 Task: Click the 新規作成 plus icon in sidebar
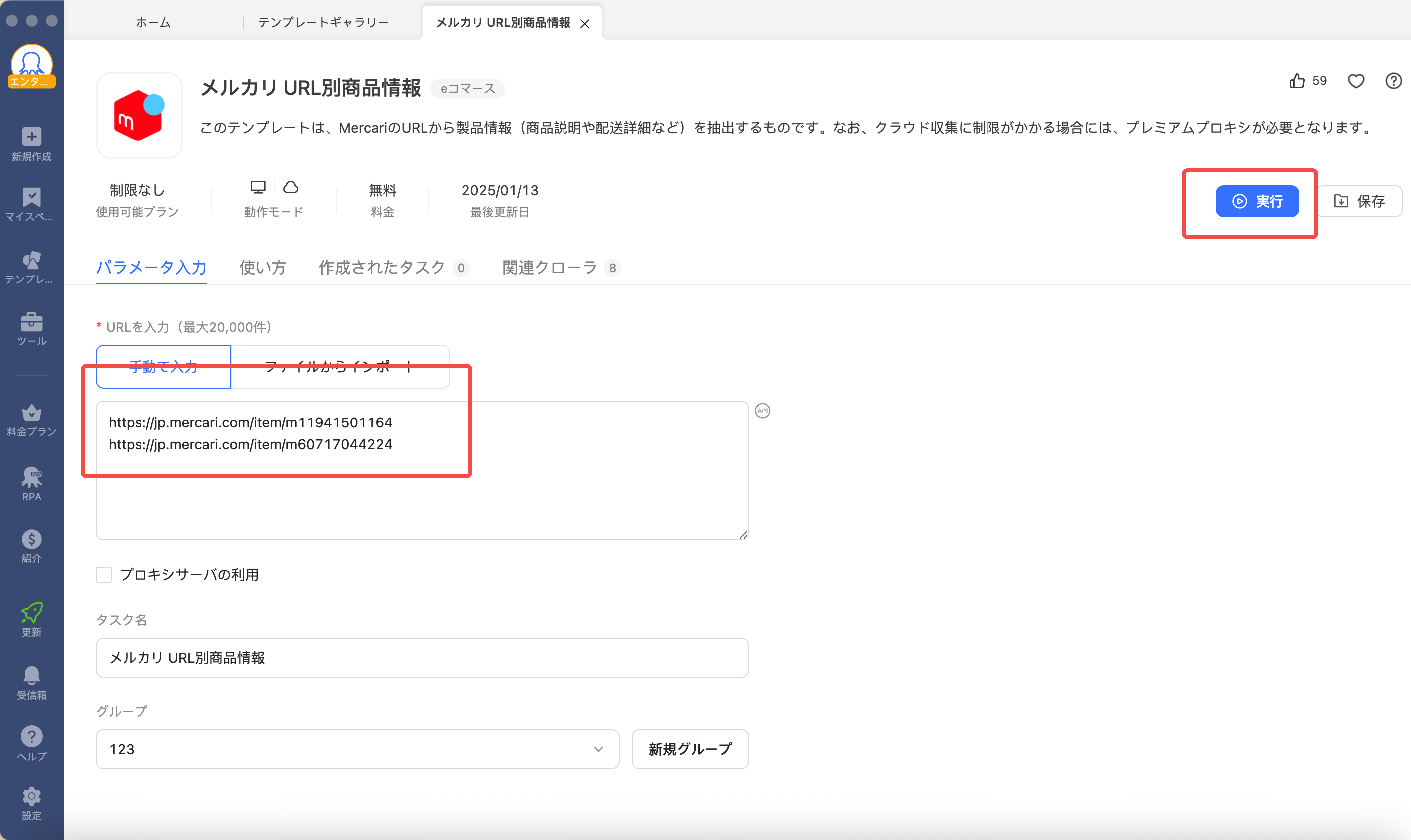pos(32,137)
